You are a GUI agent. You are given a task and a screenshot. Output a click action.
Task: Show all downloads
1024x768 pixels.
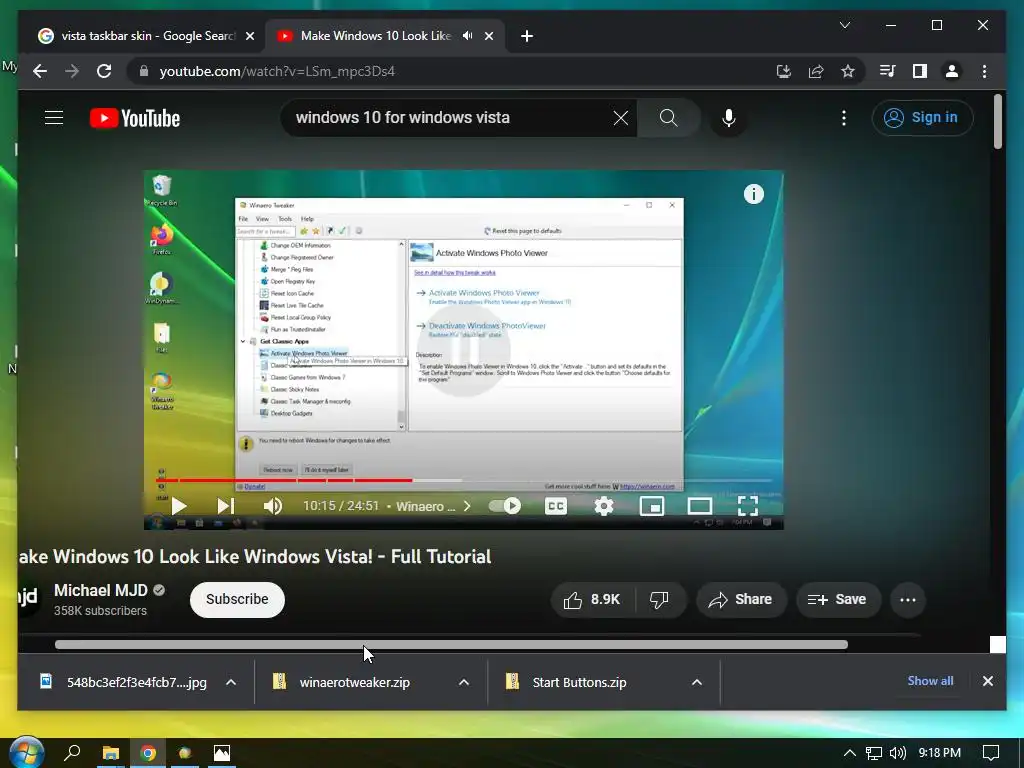(930, 681)
